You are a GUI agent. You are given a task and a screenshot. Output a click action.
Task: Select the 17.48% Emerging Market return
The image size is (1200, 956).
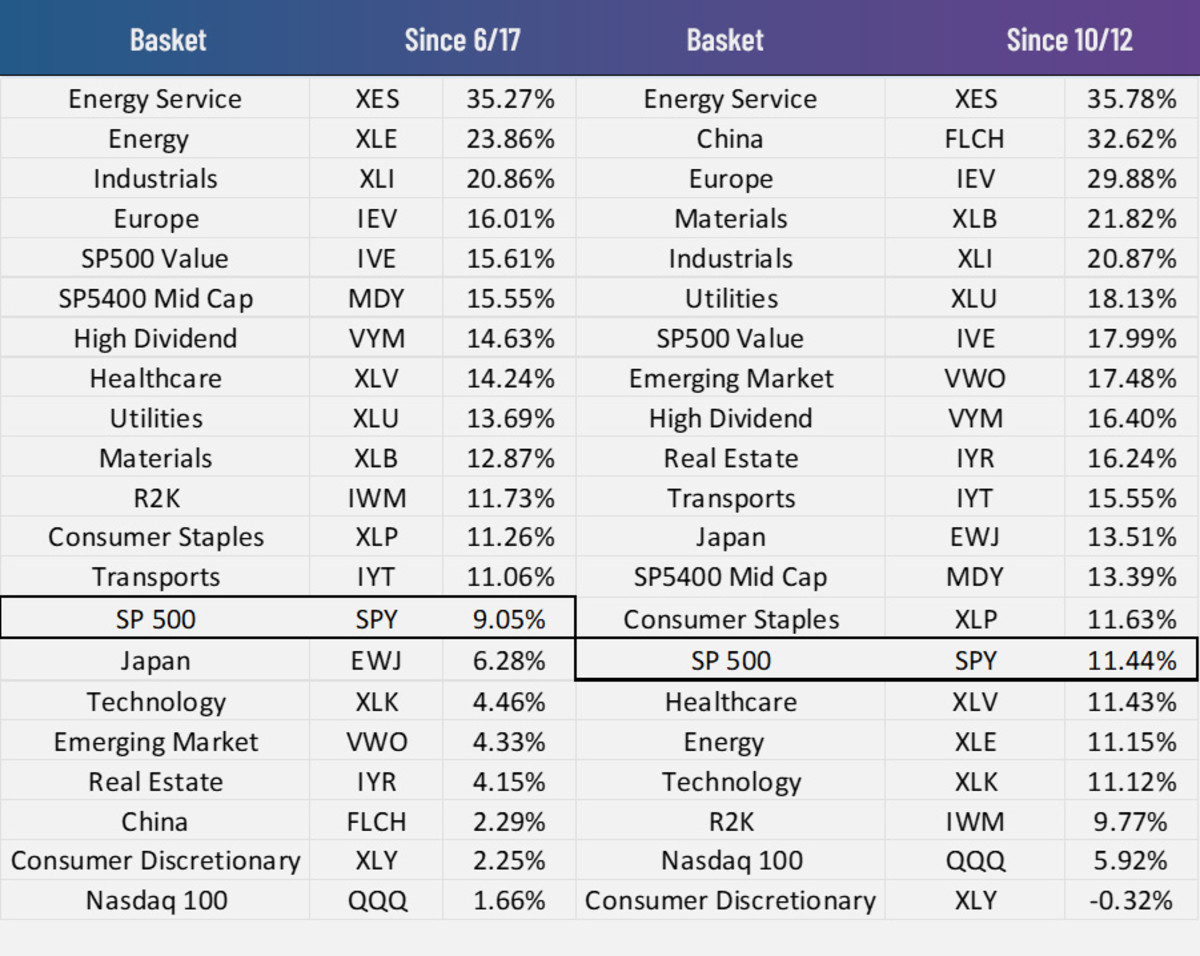click(x=1132, y=379)
